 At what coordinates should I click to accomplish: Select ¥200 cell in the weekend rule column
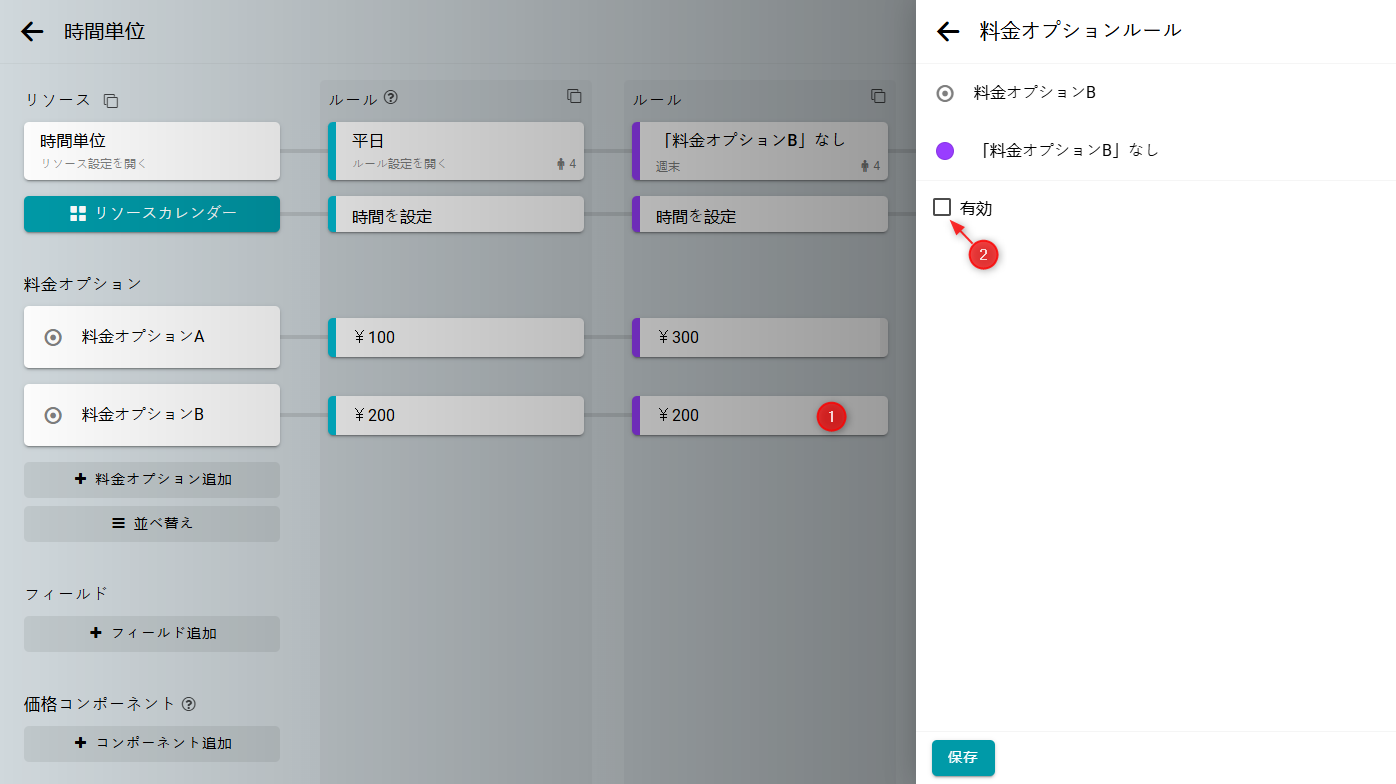tap(760, 415)
